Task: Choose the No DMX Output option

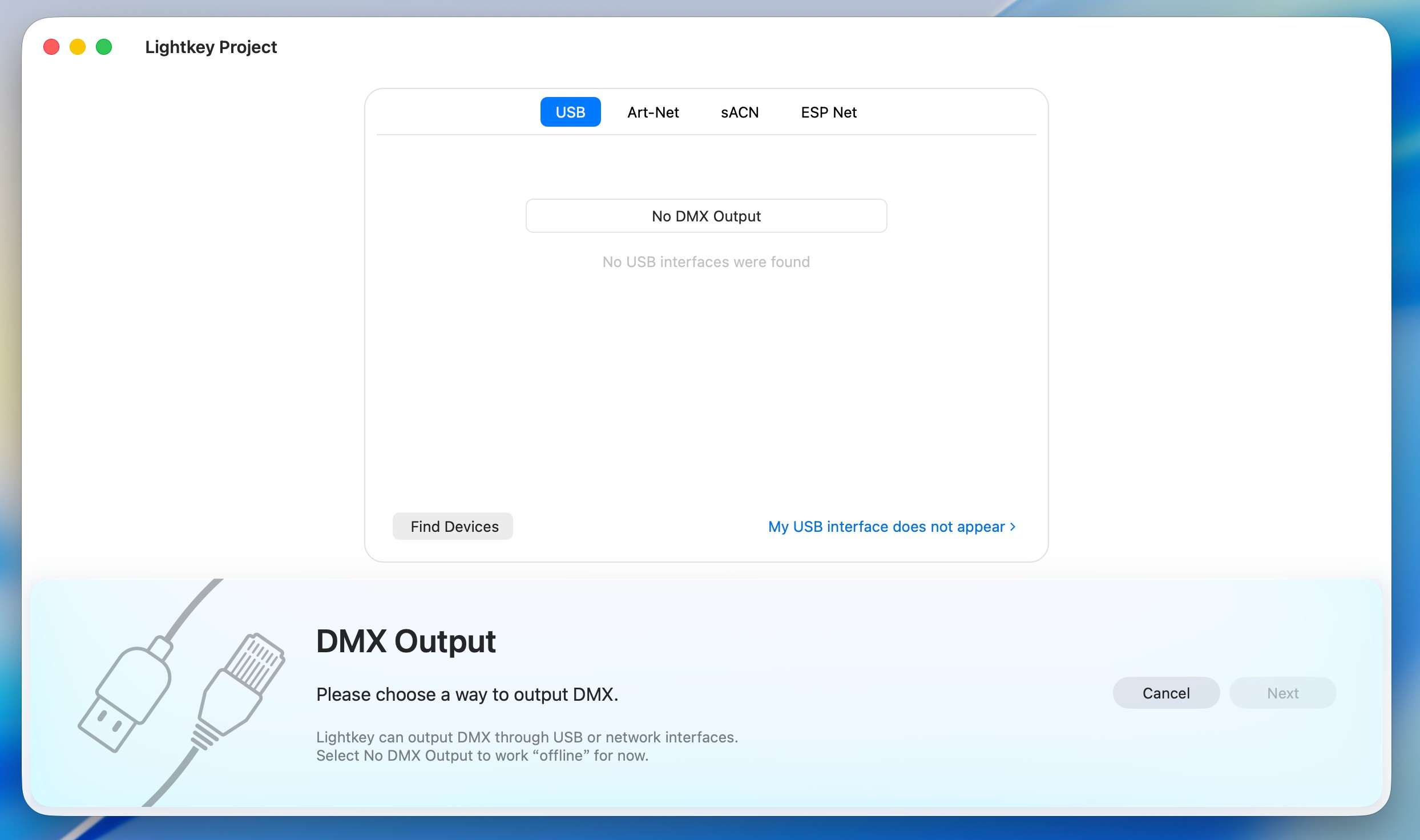Action: point(706,216)
